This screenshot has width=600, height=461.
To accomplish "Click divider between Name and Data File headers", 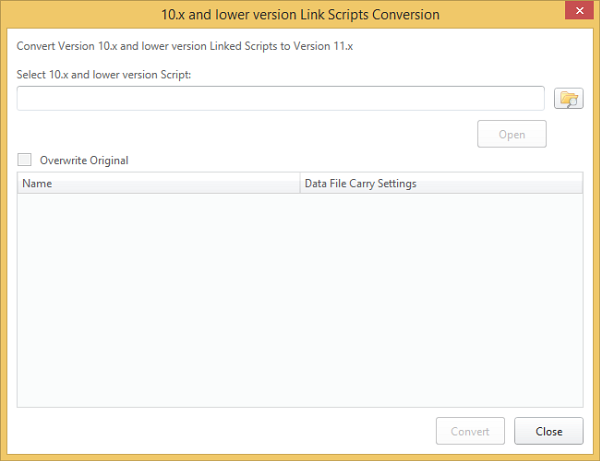I will (x=300, y=184).
